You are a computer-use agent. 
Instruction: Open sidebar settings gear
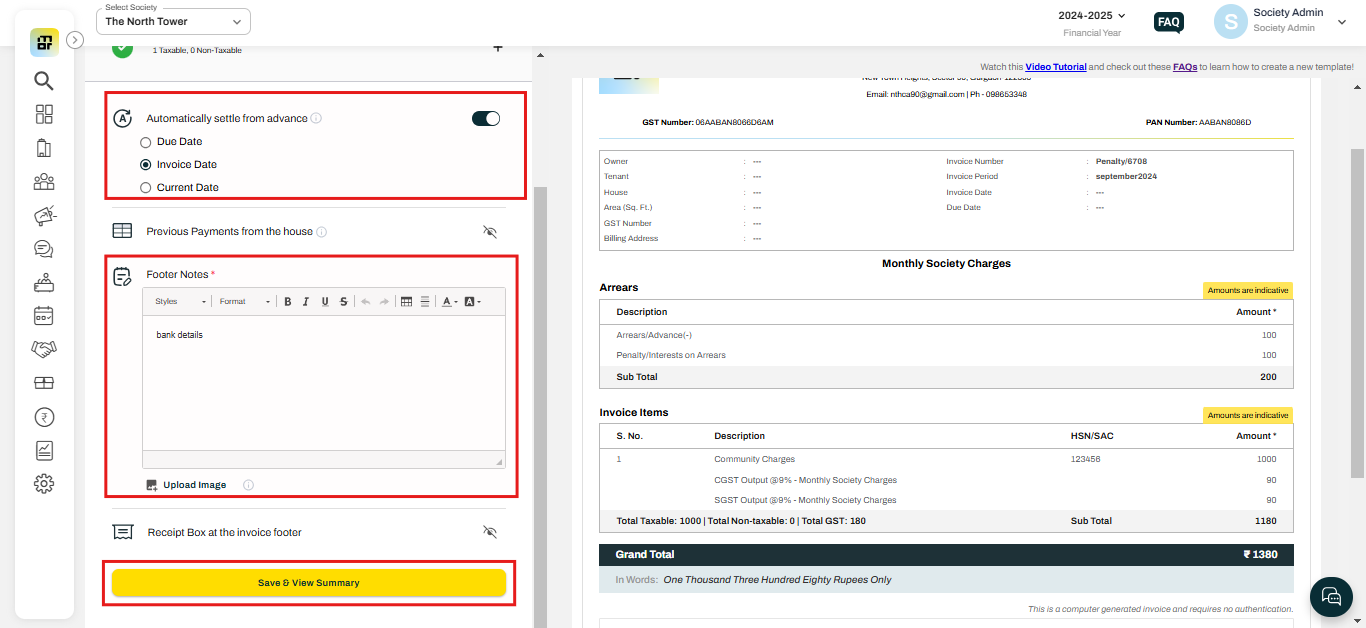click(x=43, y=483)
